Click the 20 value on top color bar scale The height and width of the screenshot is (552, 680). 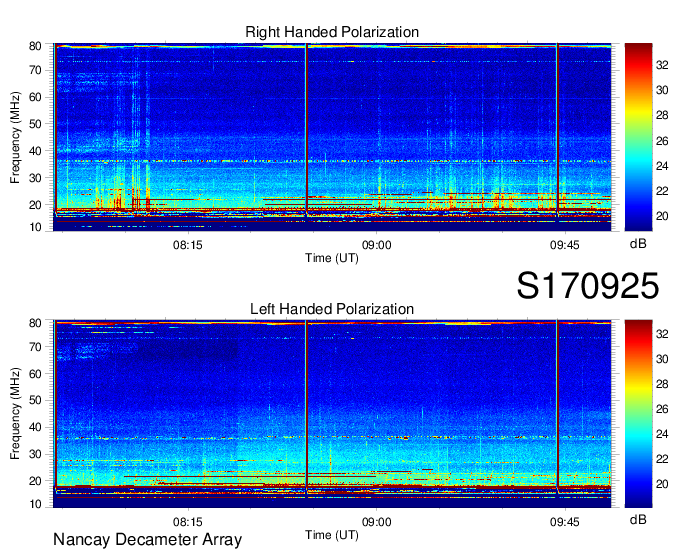pos(662,216)
